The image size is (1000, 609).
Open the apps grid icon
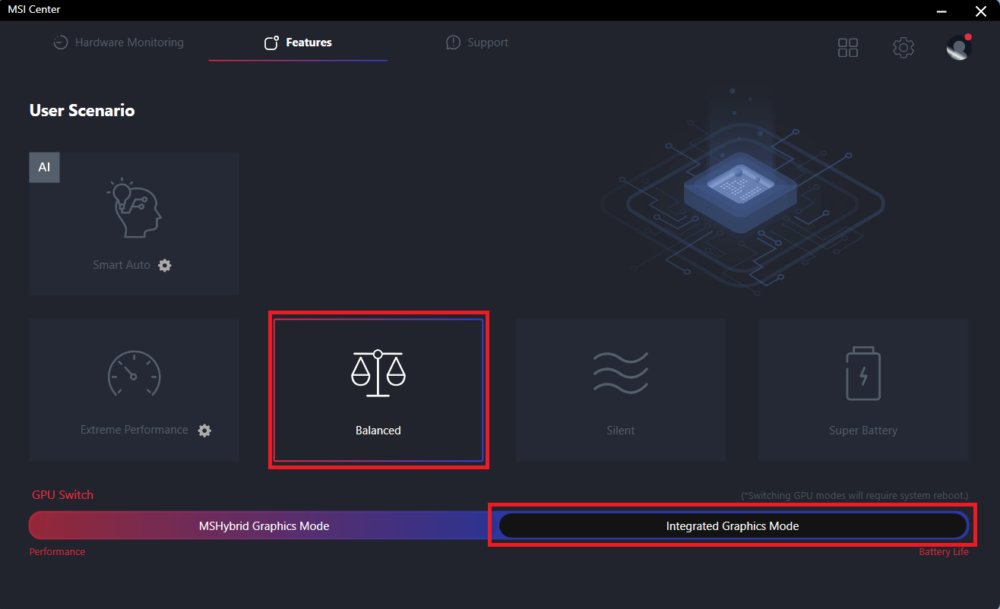click(x=848, y=47)
